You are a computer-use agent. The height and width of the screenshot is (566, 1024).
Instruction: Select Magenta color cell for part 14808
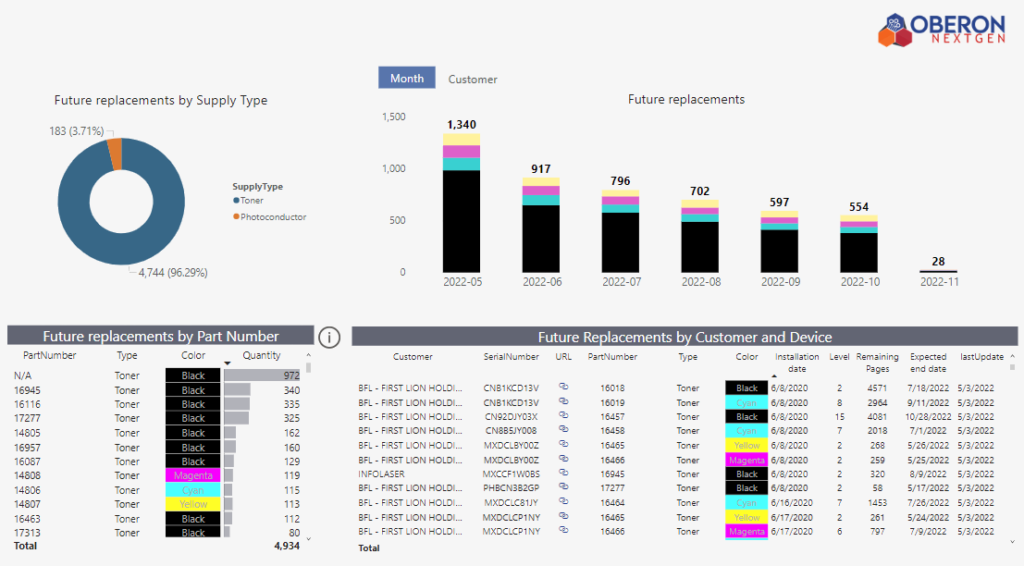193,476
